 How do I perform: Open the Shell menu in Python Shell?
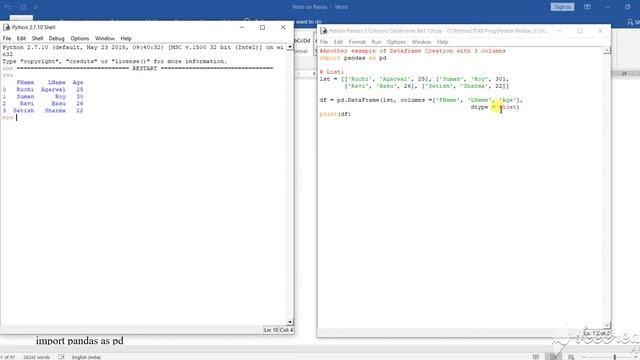(x=37, y=38)
